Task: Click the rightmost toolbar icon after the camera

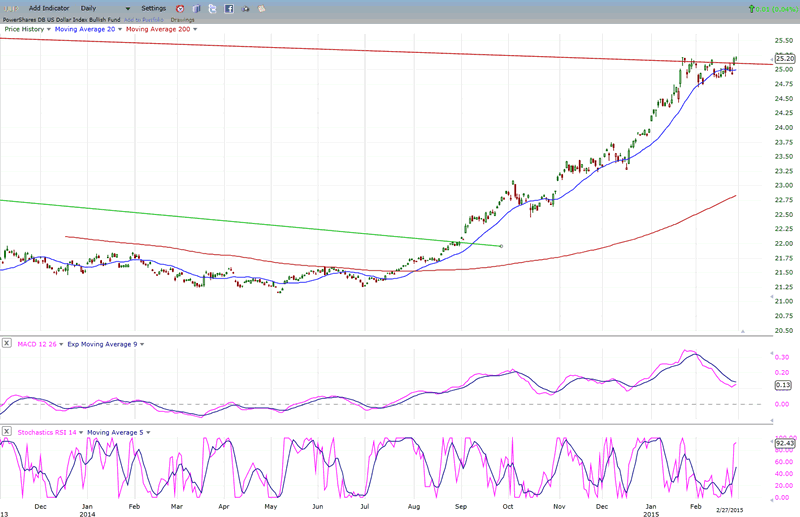Action: coord(262,8)
